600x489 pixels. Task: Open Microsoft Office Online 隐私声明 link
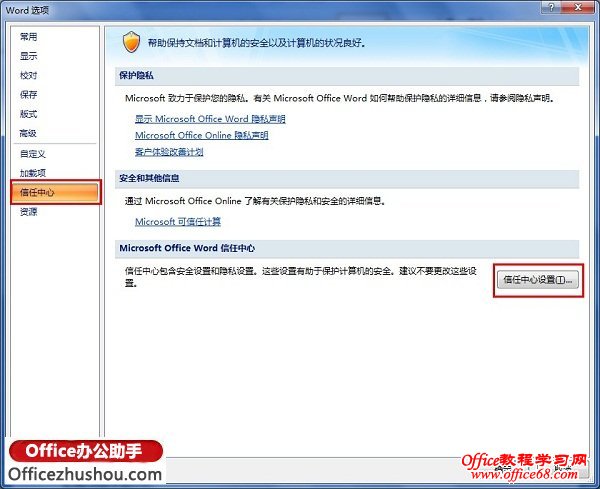[x=202, y=135]
